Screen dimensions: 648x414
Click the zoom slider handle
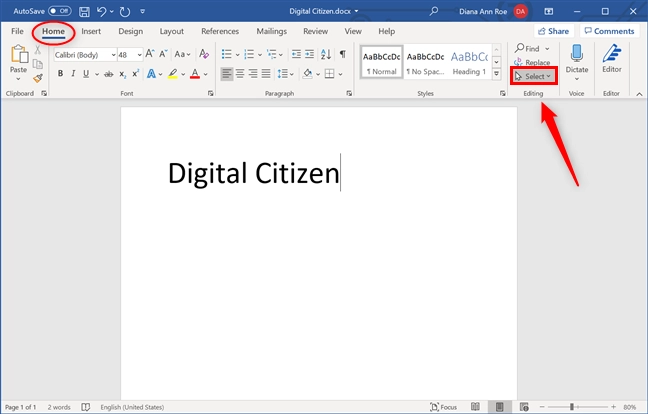point(572,407)
